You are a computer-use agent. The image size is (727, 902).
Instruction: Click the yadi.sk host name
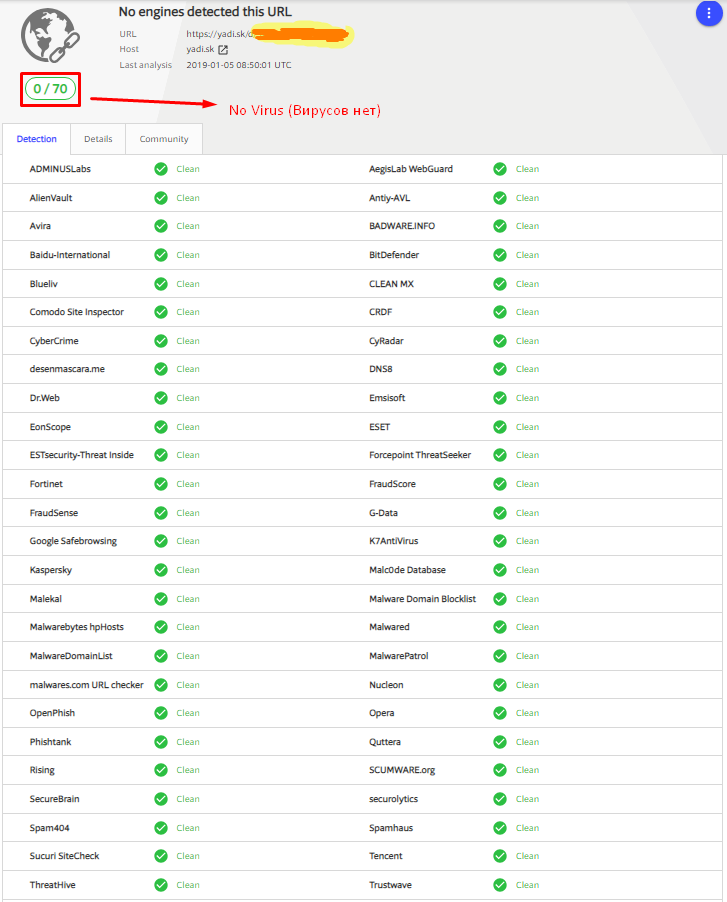tap(200, 49)
